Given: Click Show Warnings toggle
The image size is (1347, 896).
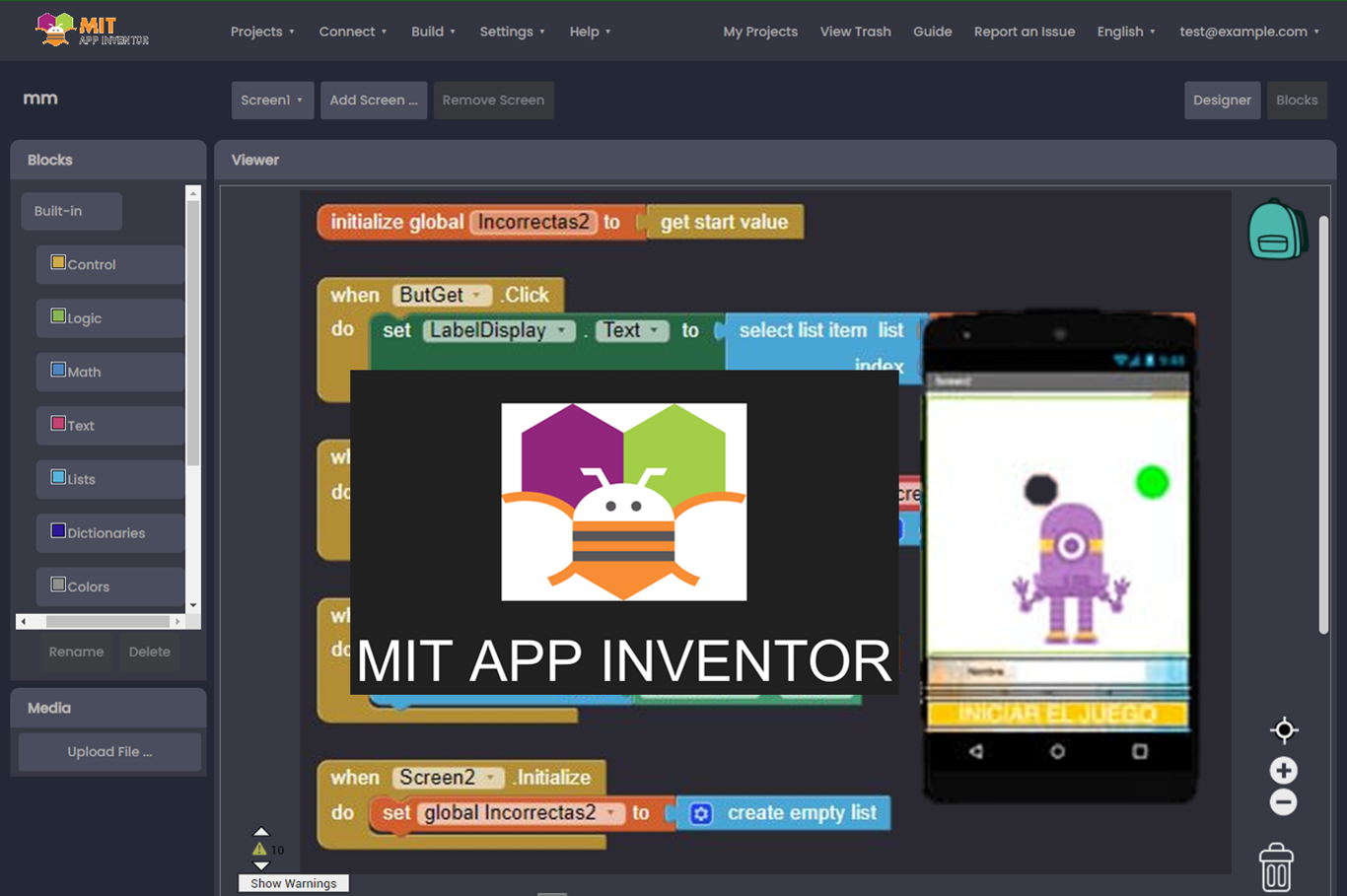Looking at the screenshot, I should pyautogui.click(x=293, y=883).
